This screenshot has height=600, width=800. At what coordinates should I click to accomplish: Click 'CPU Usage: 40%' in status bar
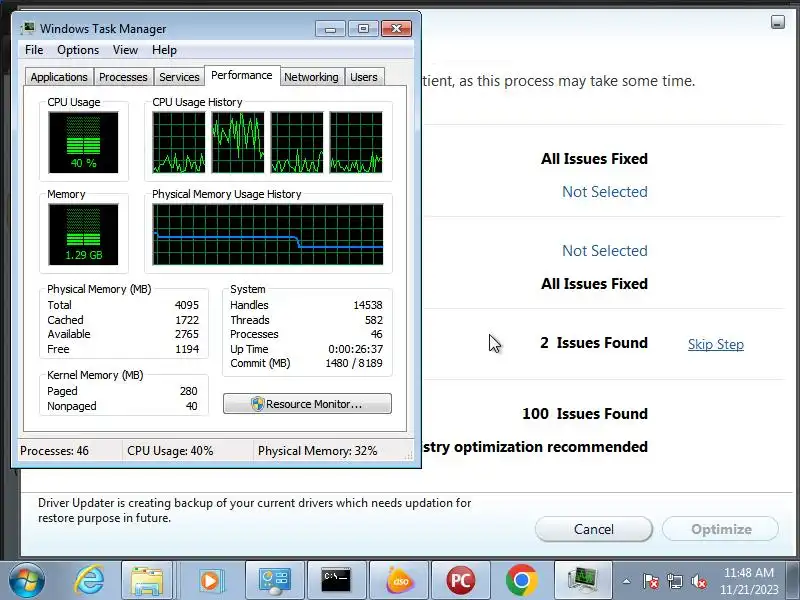point(170,451)
